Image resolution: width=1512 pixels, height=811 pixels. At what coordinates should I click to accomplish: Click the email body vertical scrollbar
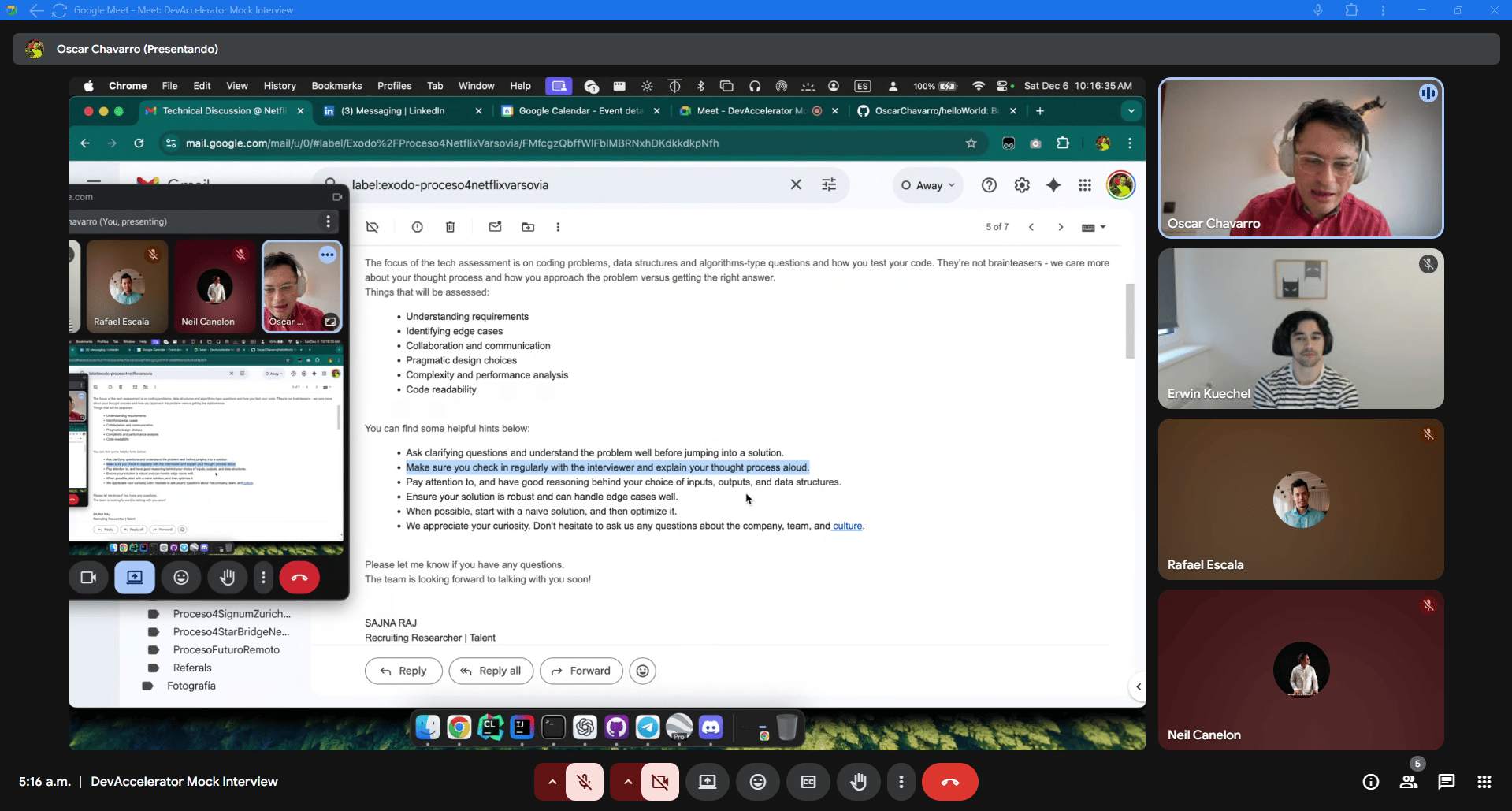click(x=1130, y=321)
